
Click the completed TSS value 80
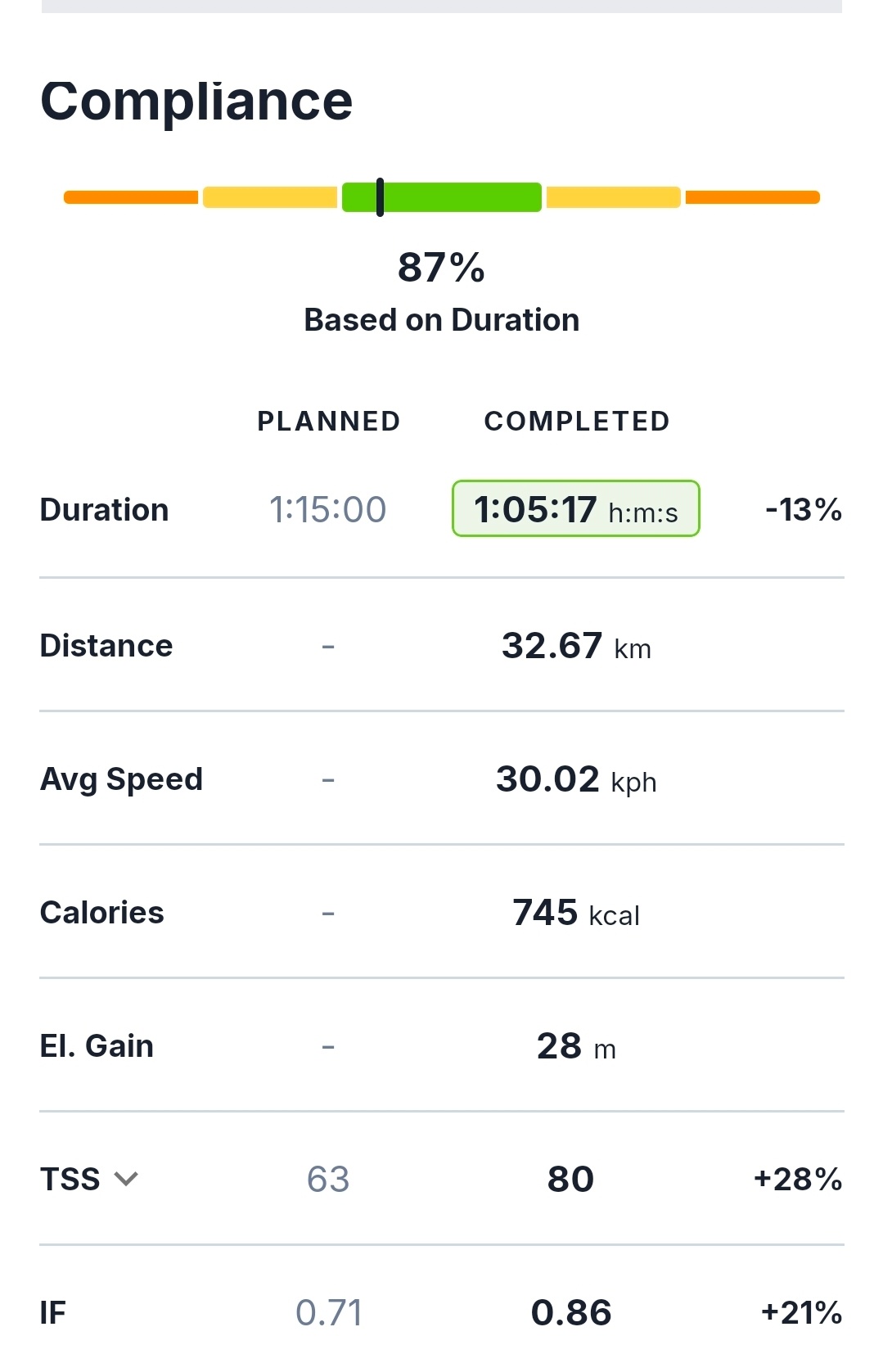570,1180
